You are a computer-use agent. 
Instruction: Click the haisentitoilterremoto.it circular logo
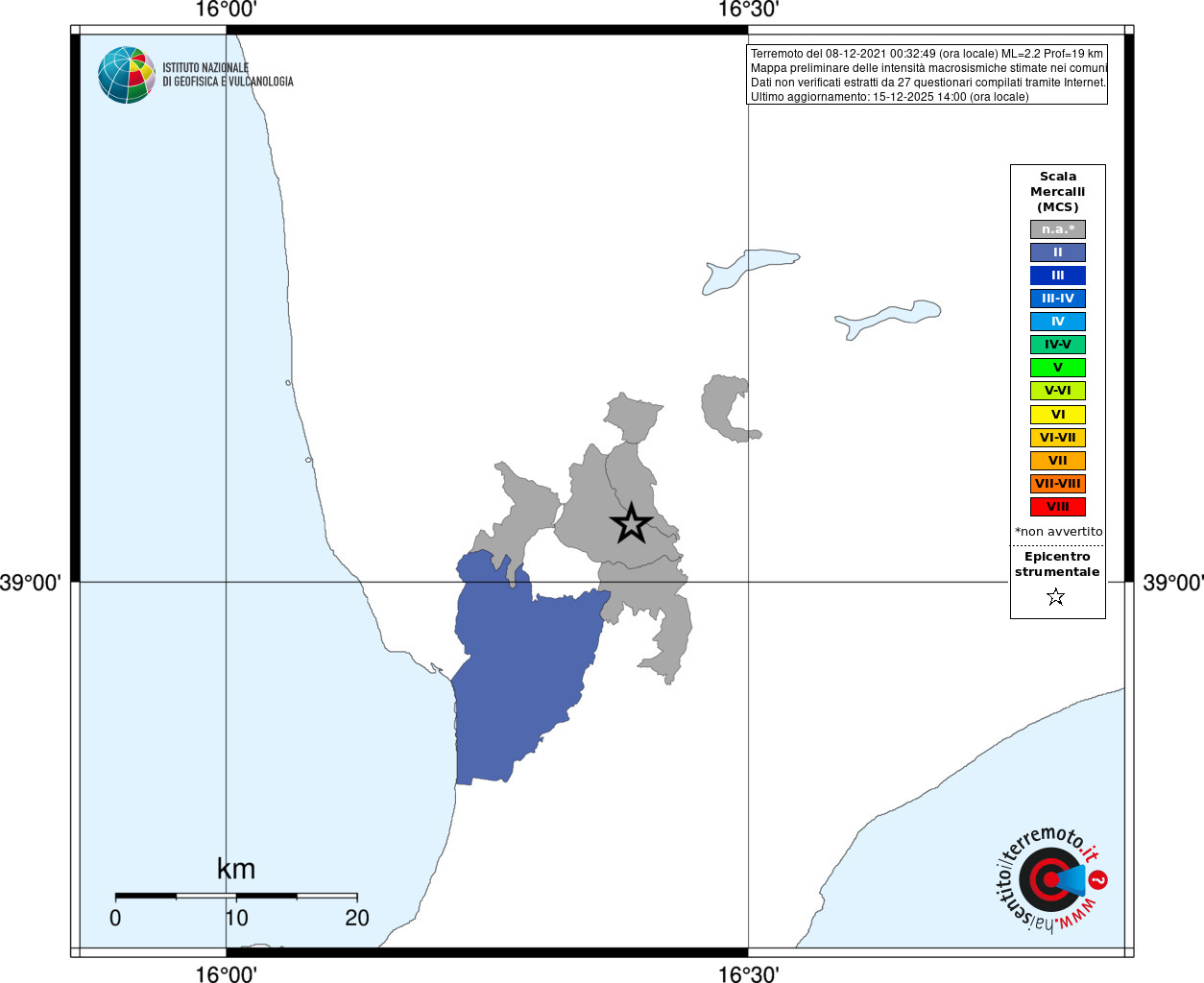point(1050,879)
